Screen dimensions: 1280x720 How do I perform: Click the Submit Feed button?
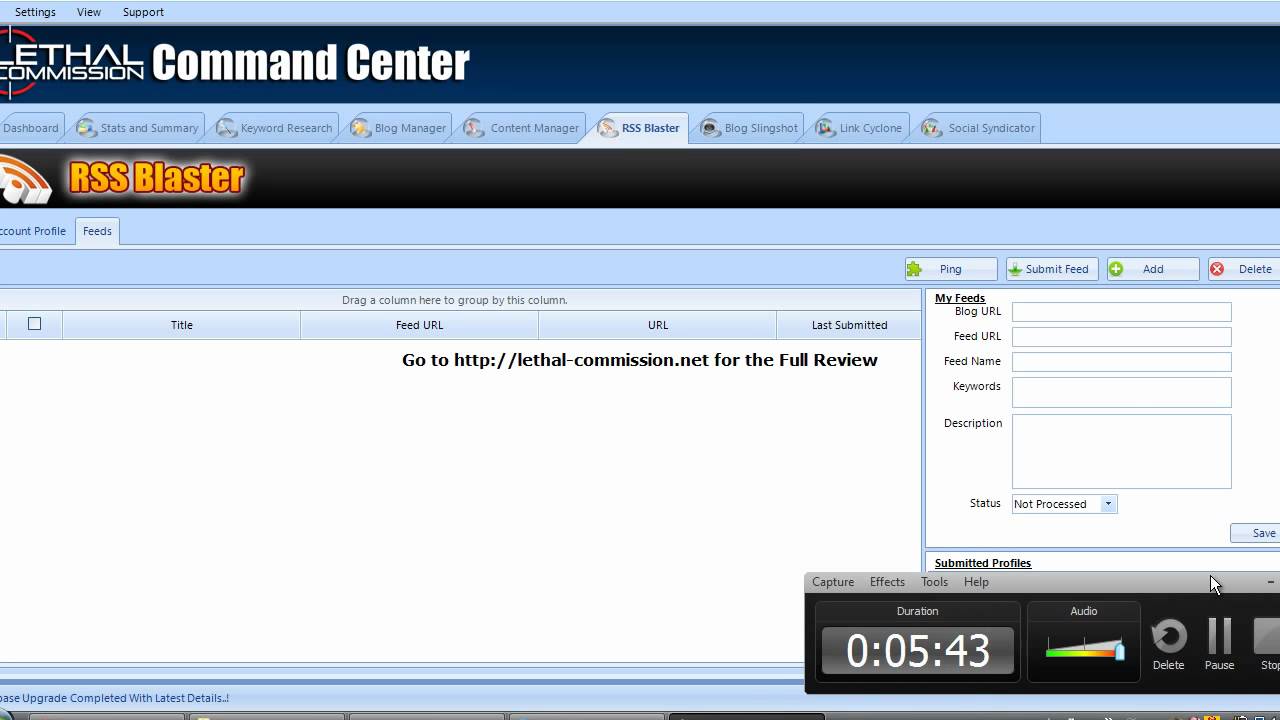[x=1052, y=269]
